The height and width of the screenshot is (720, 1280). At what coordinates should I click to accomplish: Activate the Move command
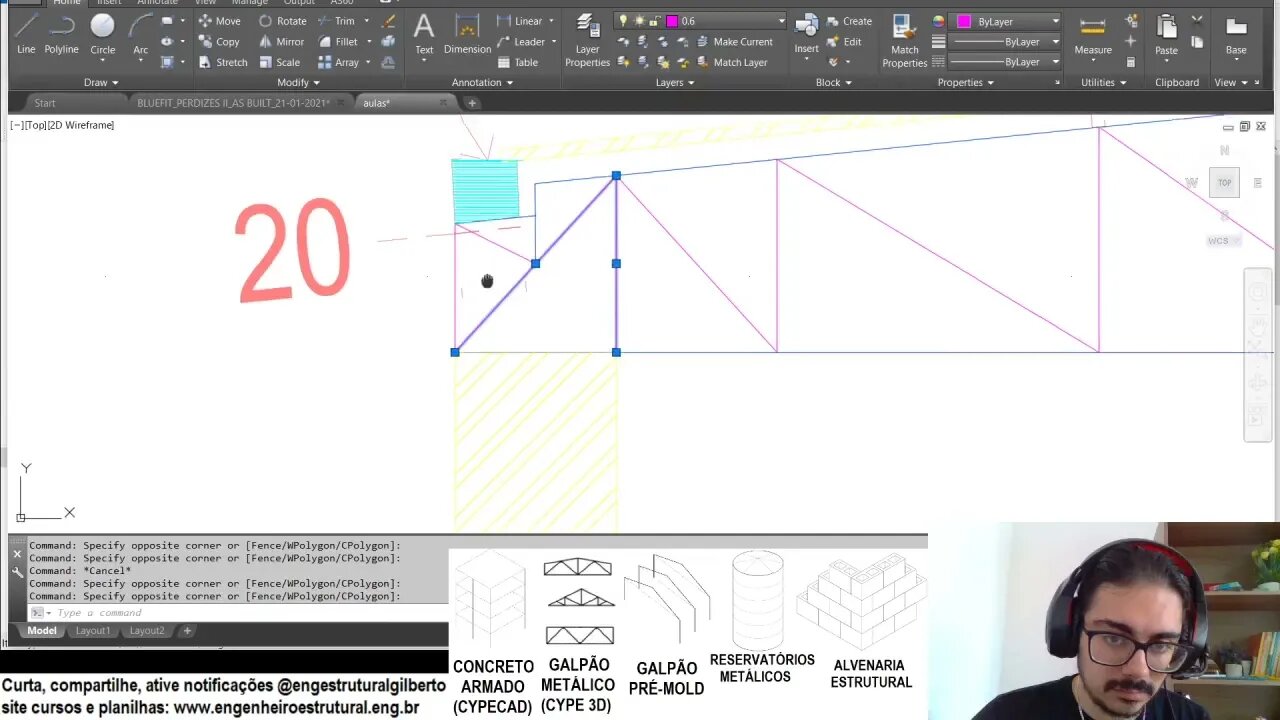click(219, 21)
